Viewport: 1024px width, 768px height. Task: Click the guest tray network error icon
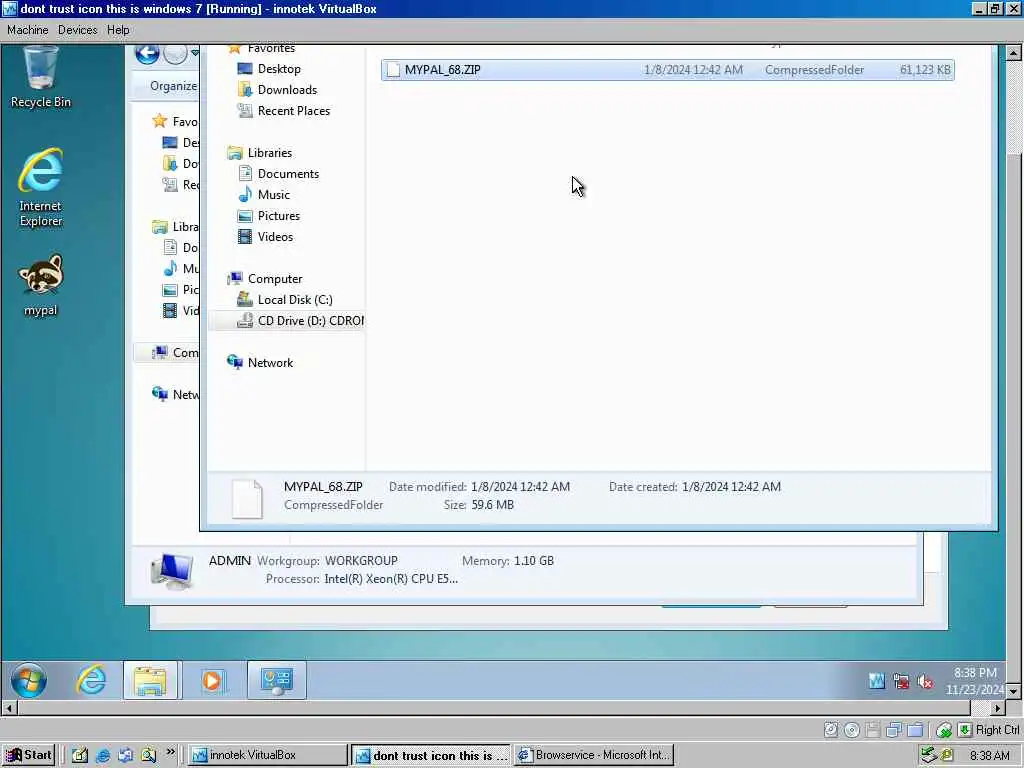[x=901, y=682]
